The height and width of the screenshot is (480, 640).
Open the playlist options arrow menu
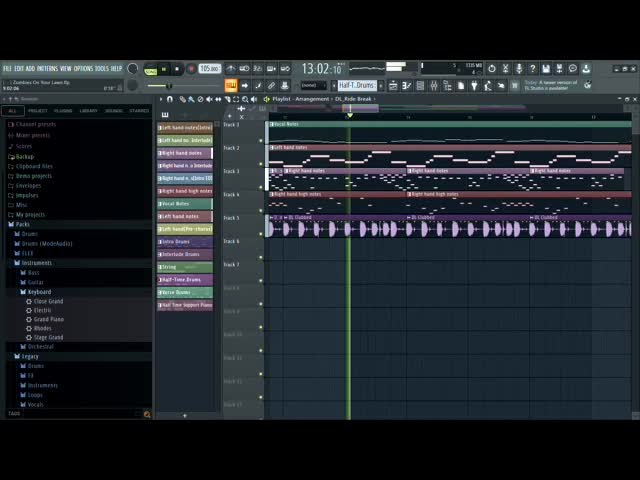click(x=161, y=99)
